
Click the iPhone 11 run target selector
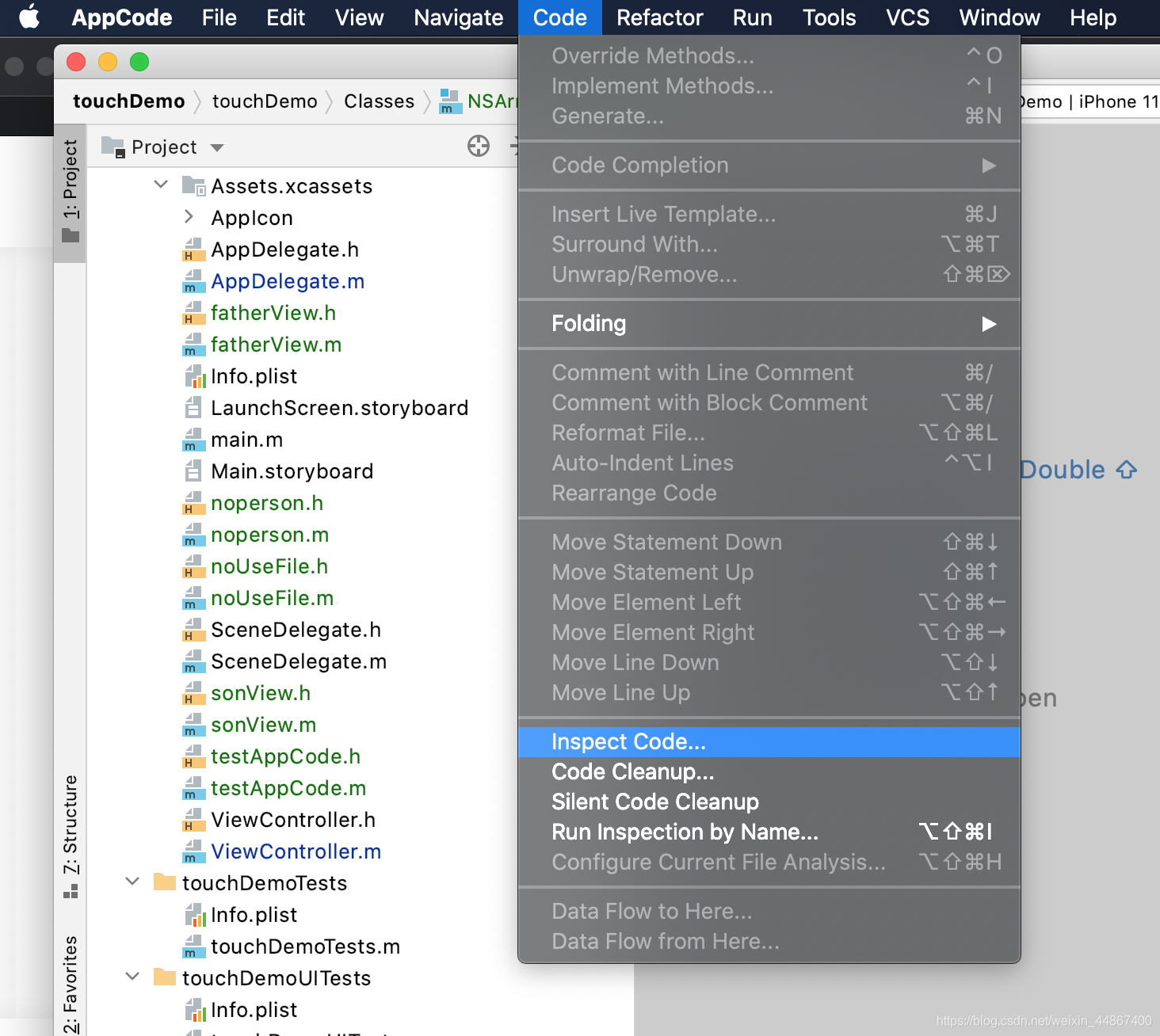coord(1090,101)
